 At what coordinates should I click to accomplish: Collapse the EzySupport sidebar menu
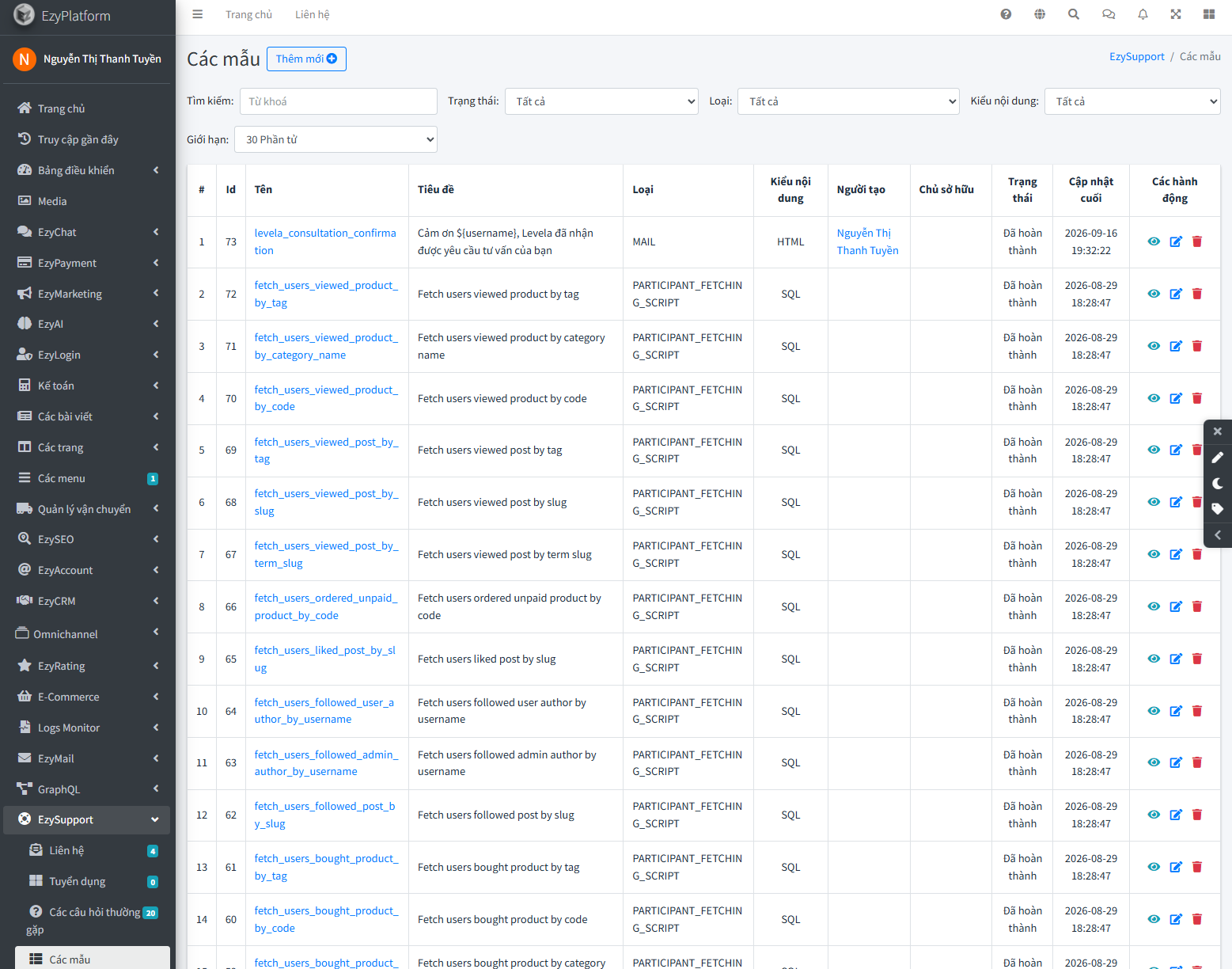click(x=87, y=819)
